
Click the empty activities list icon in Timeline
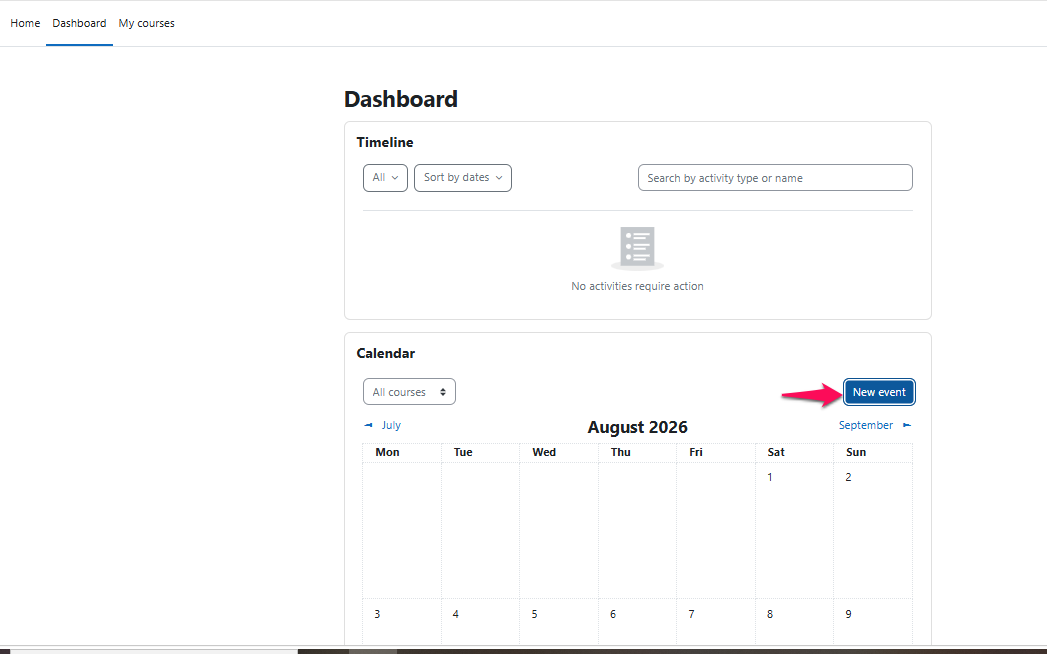pyautogui.click(x=638, y=248)
